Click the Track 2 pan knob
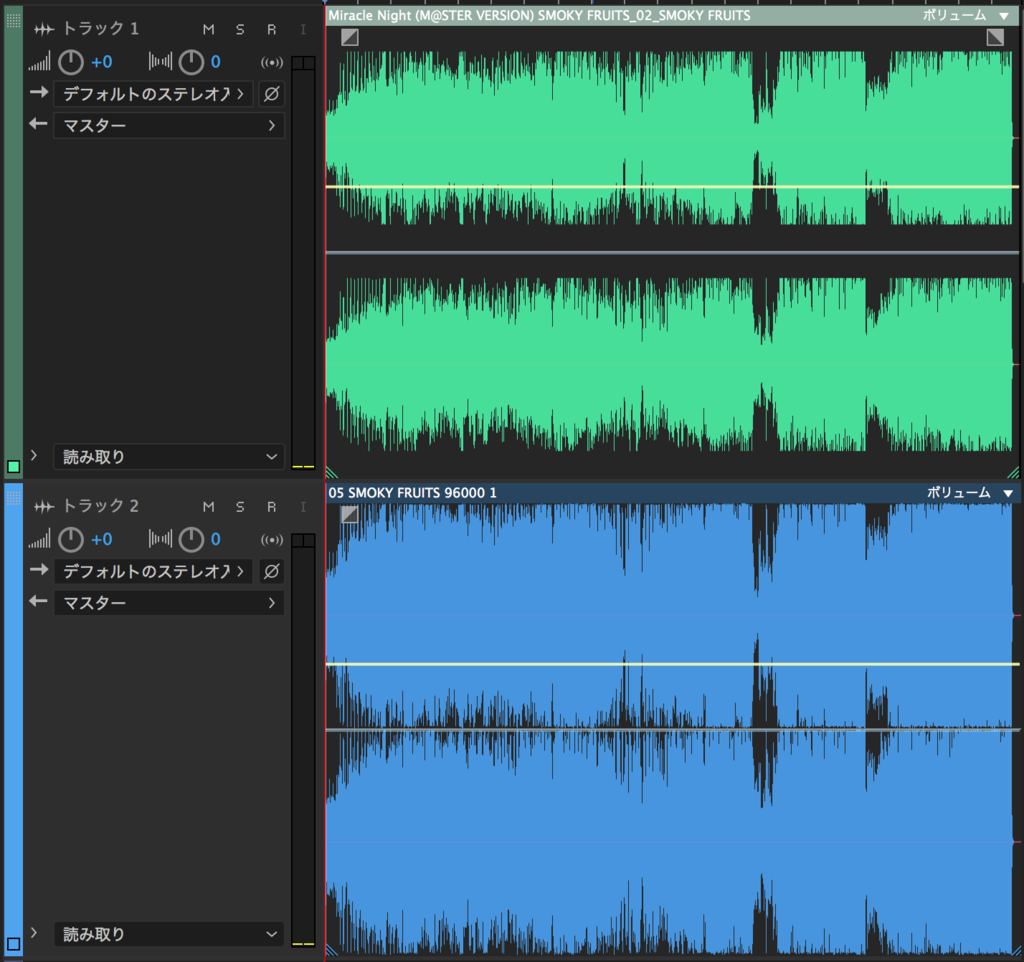Image resolution: width=1024 pixels, height=962 pixels. (x=191, y=540)
